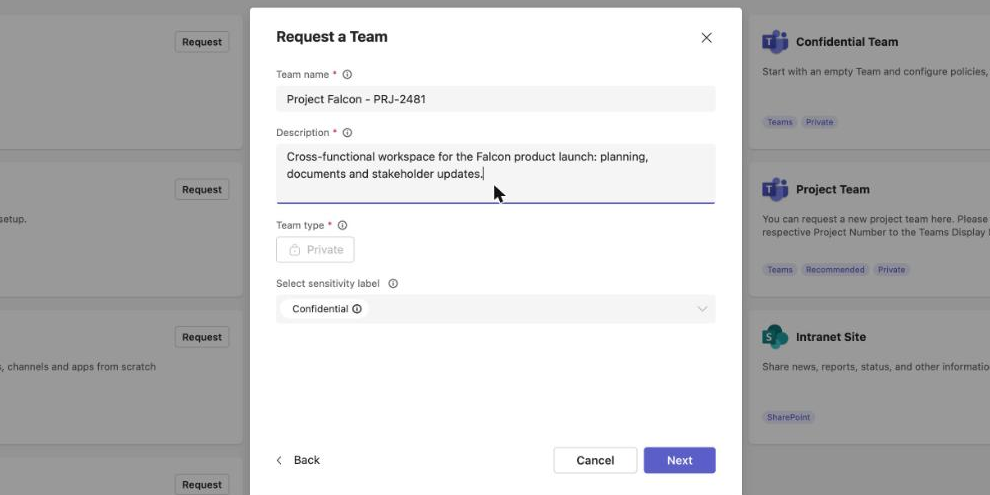Click the SharePoint icon for Intranet Site

tap(775, 337)
